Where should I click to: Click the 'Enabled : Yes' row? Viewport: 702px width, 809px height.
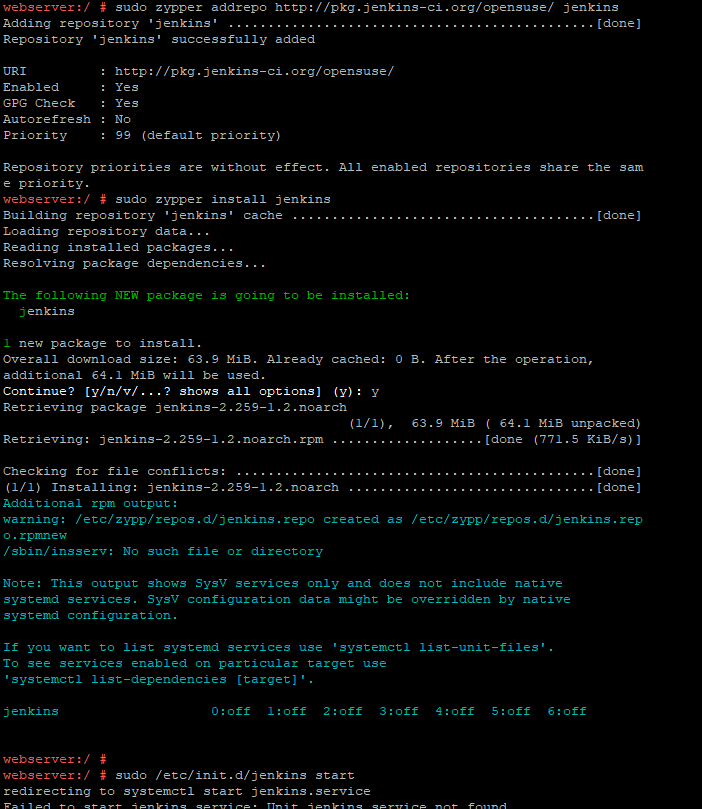point(71,87)
